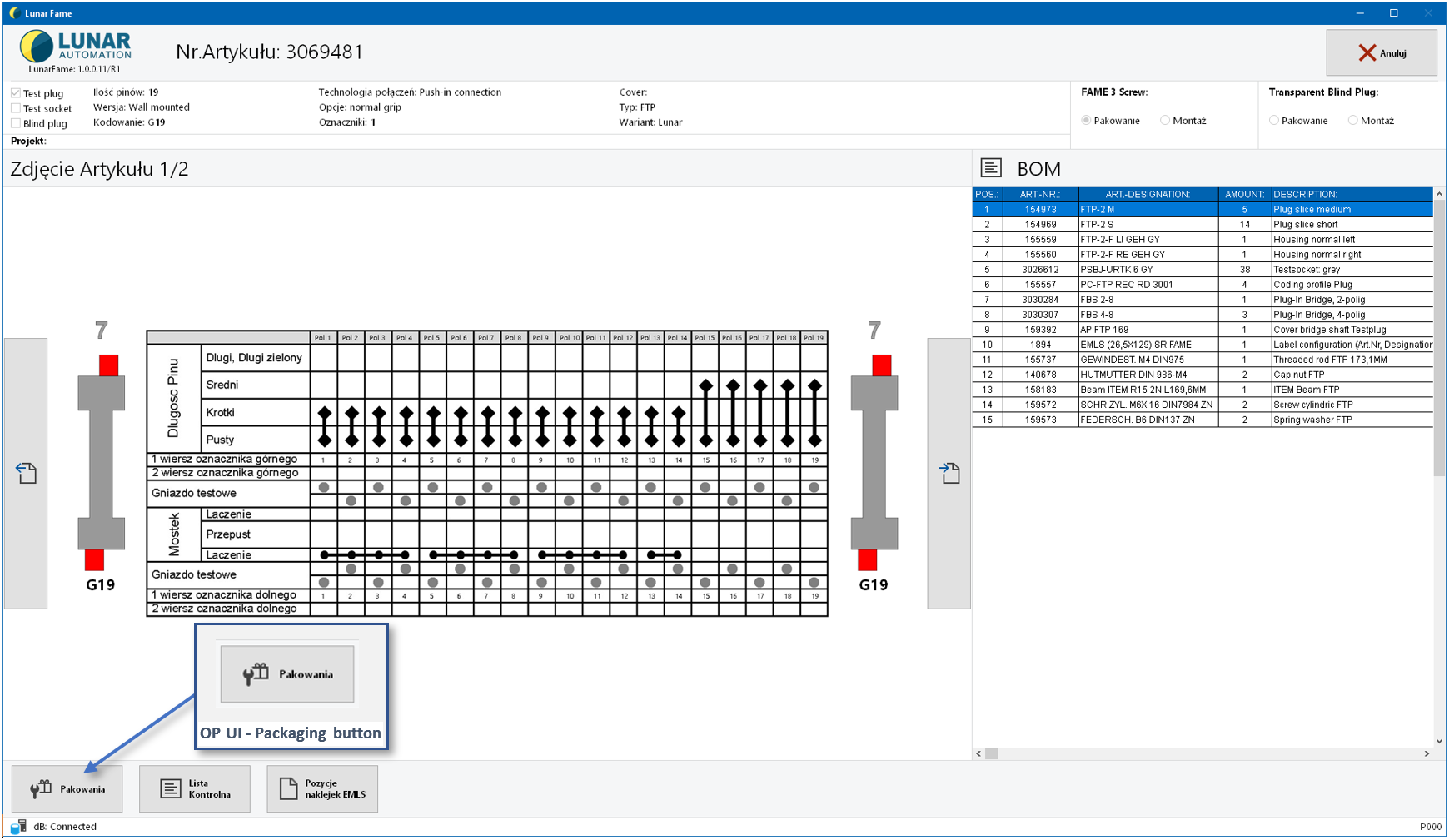This screenshot has height=840, width=1449.
Task: Go to next article picture
Action: point(949,473)
